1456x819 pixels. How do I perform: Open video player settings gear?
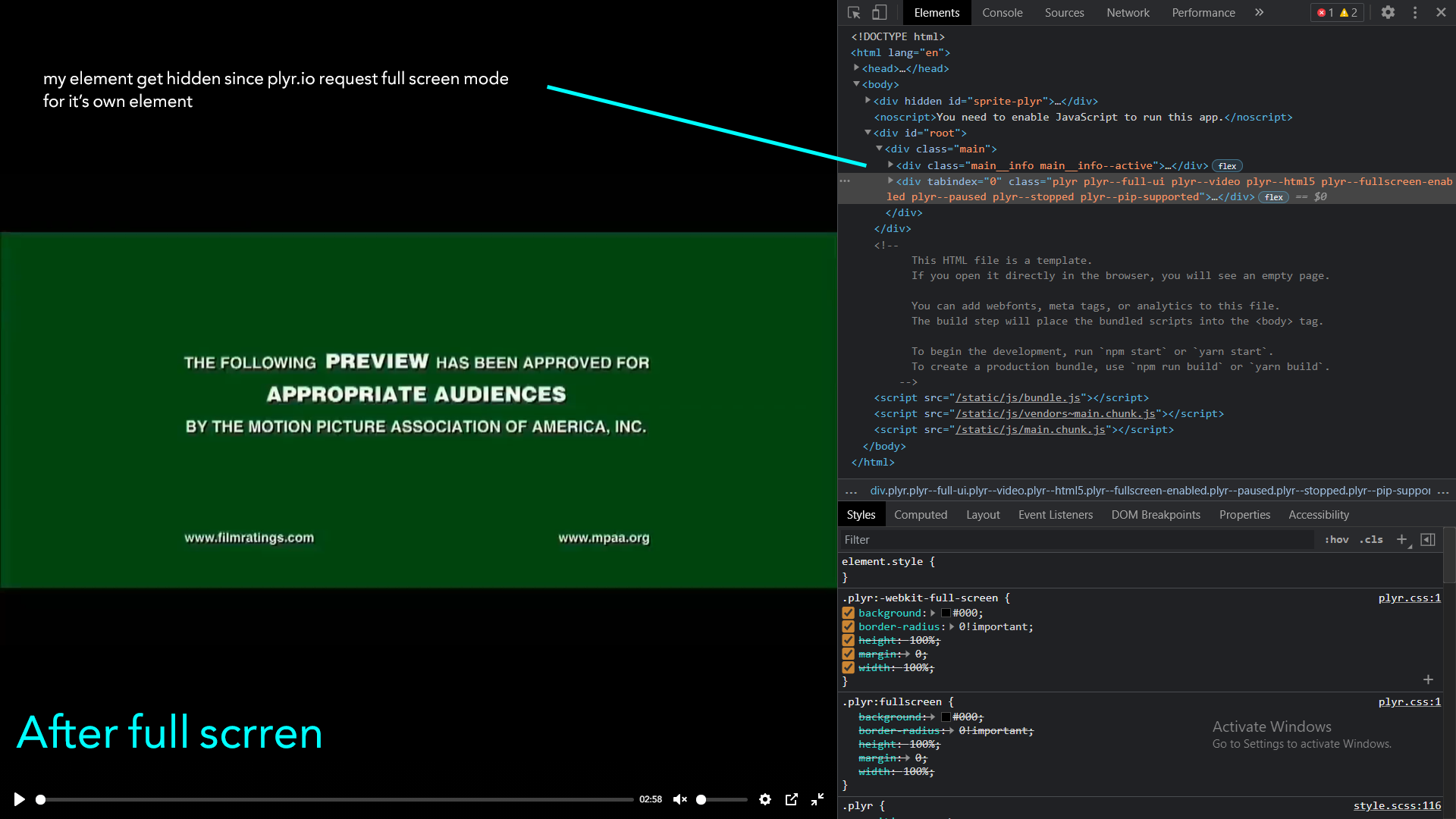click(x=765, y=799)
